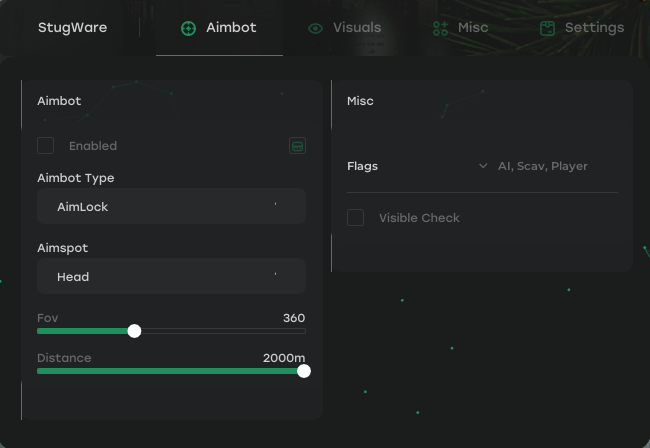Click the Aimbot panel heading
Screen dimensions: 650x448
59,101
